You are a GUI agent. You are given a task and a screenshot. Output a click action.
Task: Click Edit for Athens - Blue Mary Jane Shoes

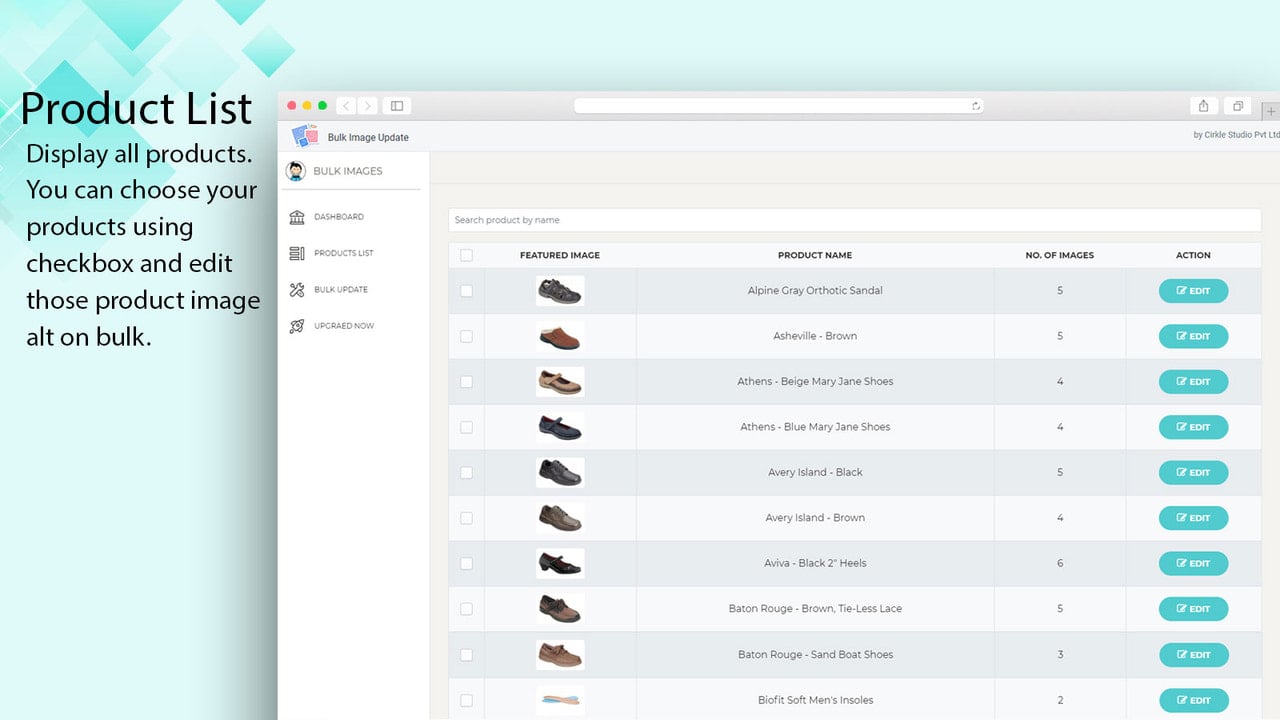pos(1193,427)
